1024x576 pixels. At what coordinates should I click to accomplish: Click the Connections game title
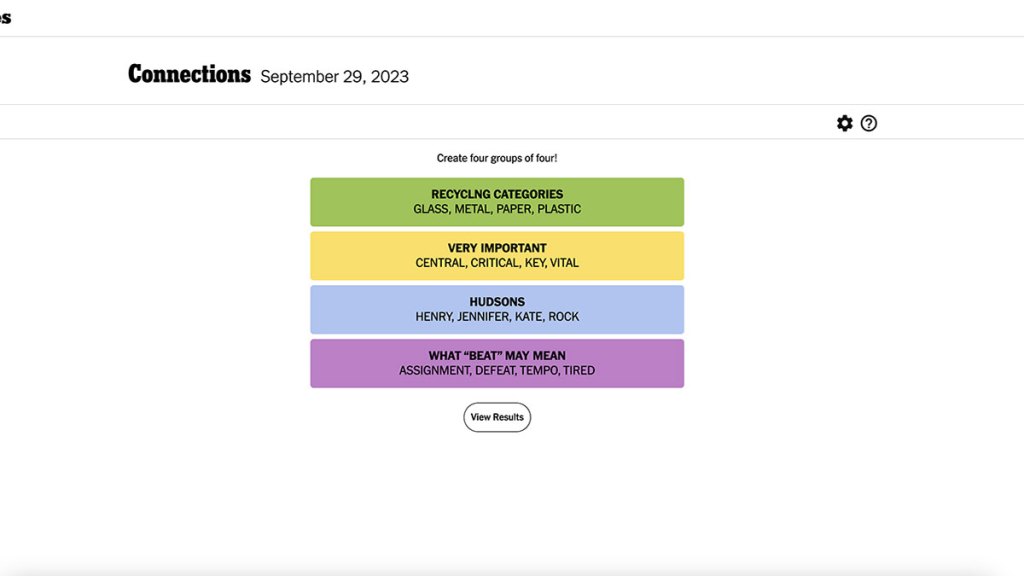pos(189,74)
